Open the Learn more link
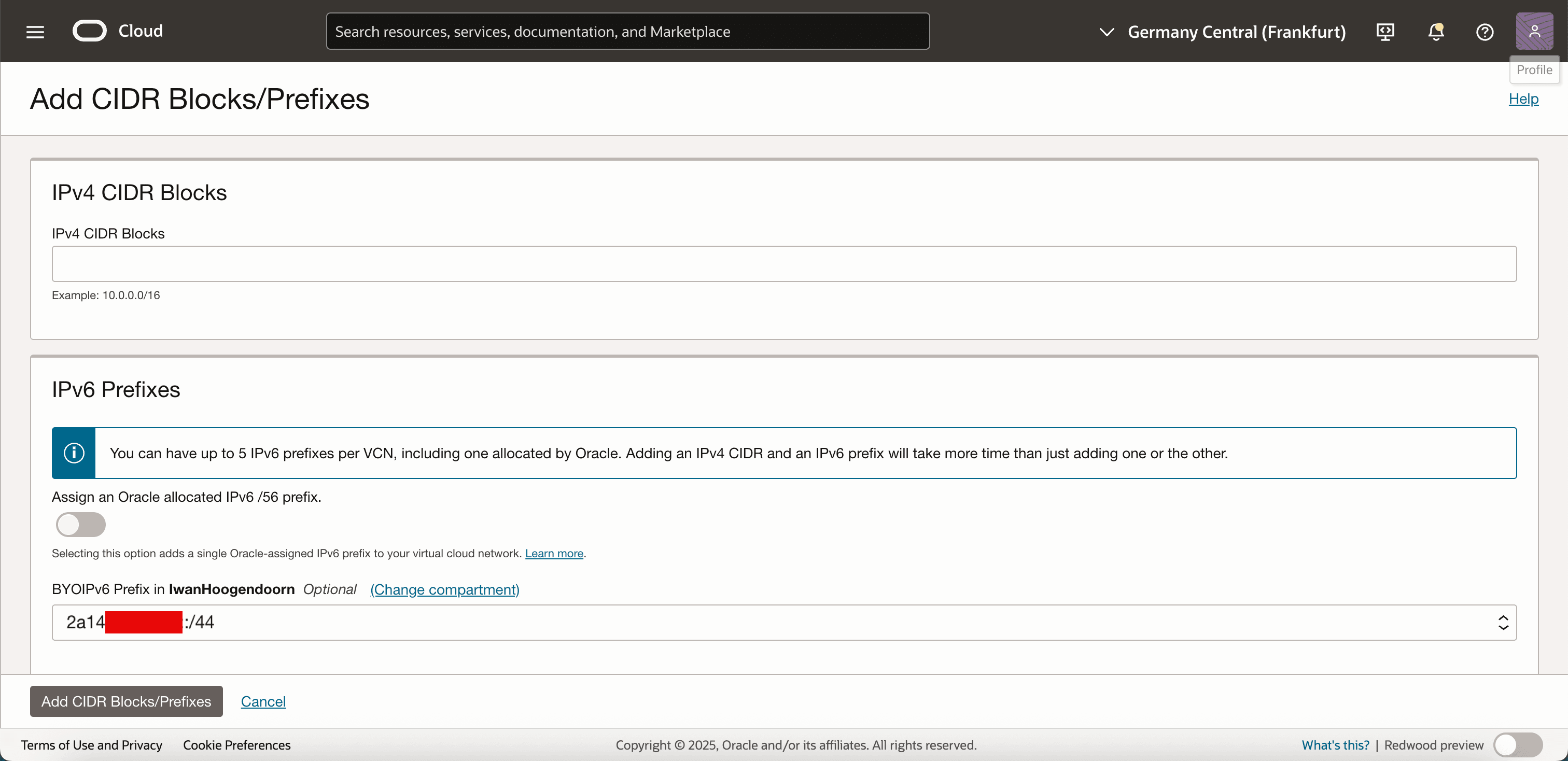The image size is (1568, 761). 554,554
